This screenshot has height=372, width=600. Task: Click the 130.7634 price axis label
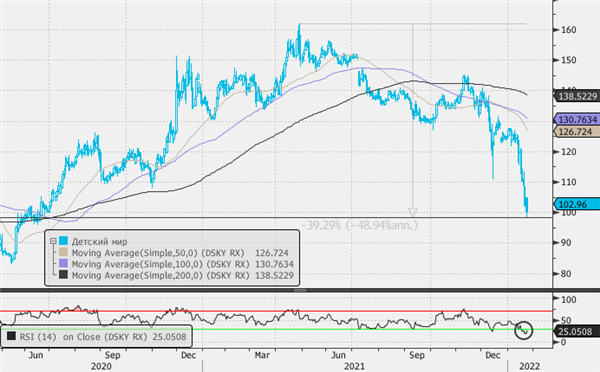tap(577, 120)
